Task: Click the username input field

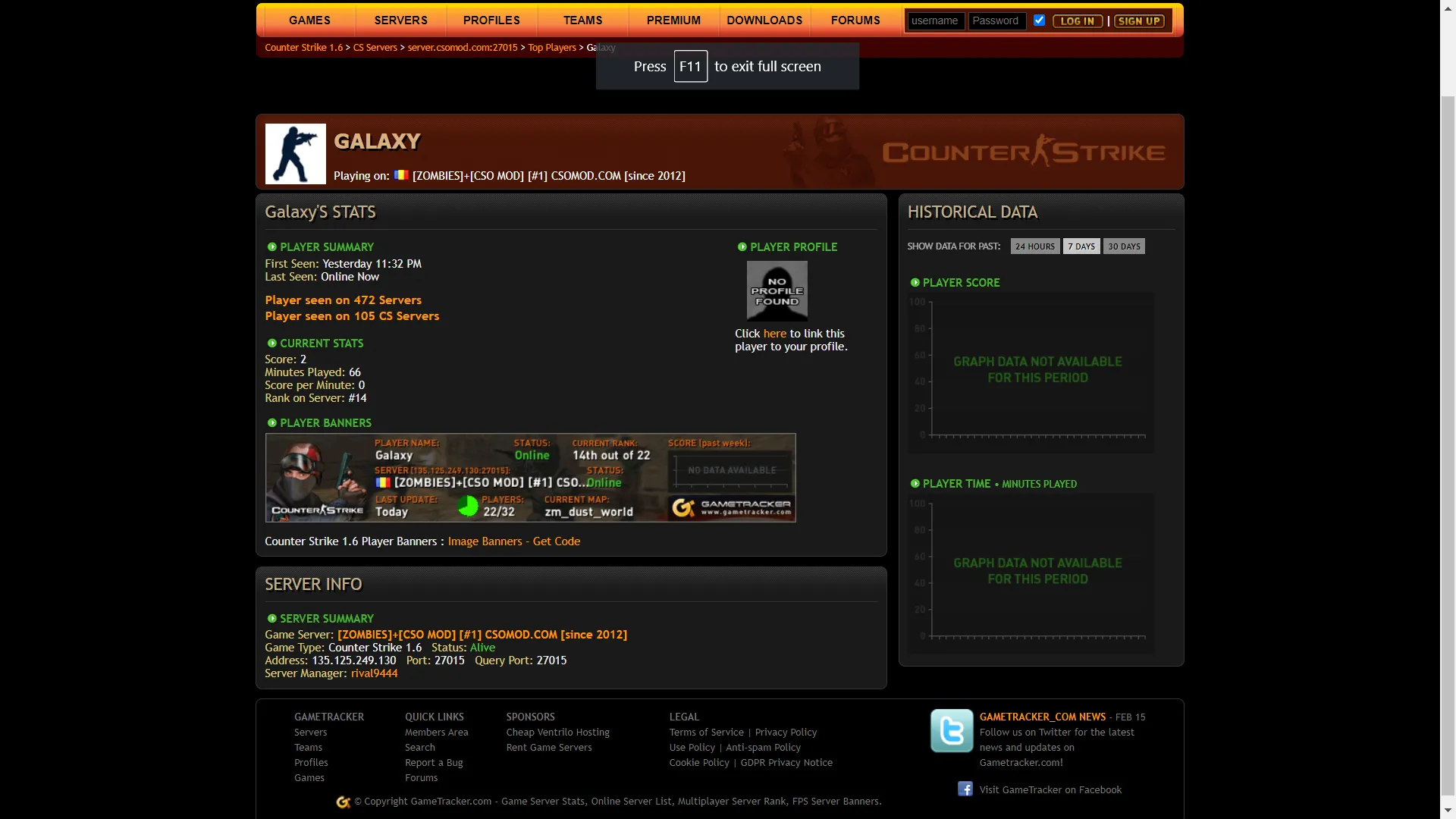Action: (x=936, y=20)
